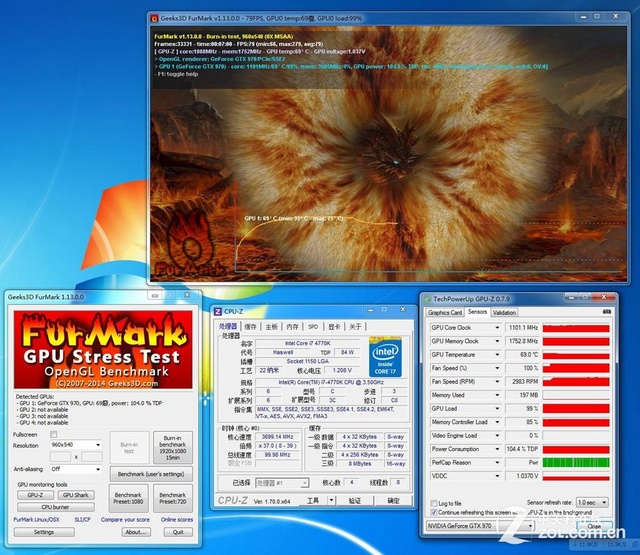This screenshot has height=555, width=640.
Task: Switch to 显卡 tab in CPU-Z
Action: click(334, 327)
